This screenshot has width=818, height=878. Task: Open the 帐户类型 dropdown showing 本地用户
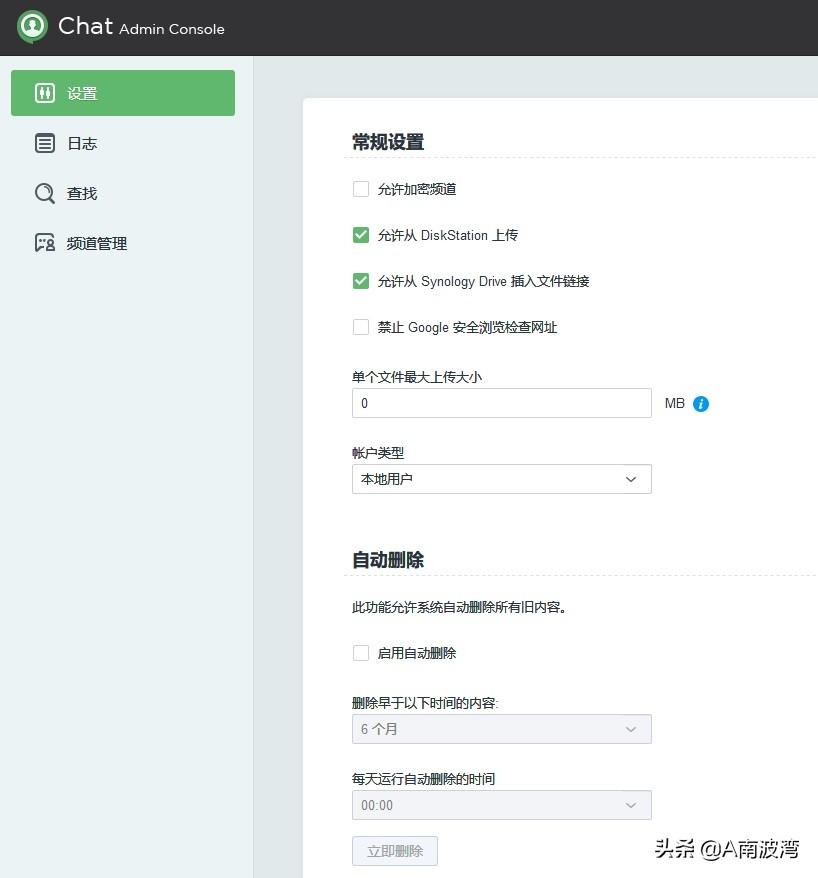[x=501, y=479]
